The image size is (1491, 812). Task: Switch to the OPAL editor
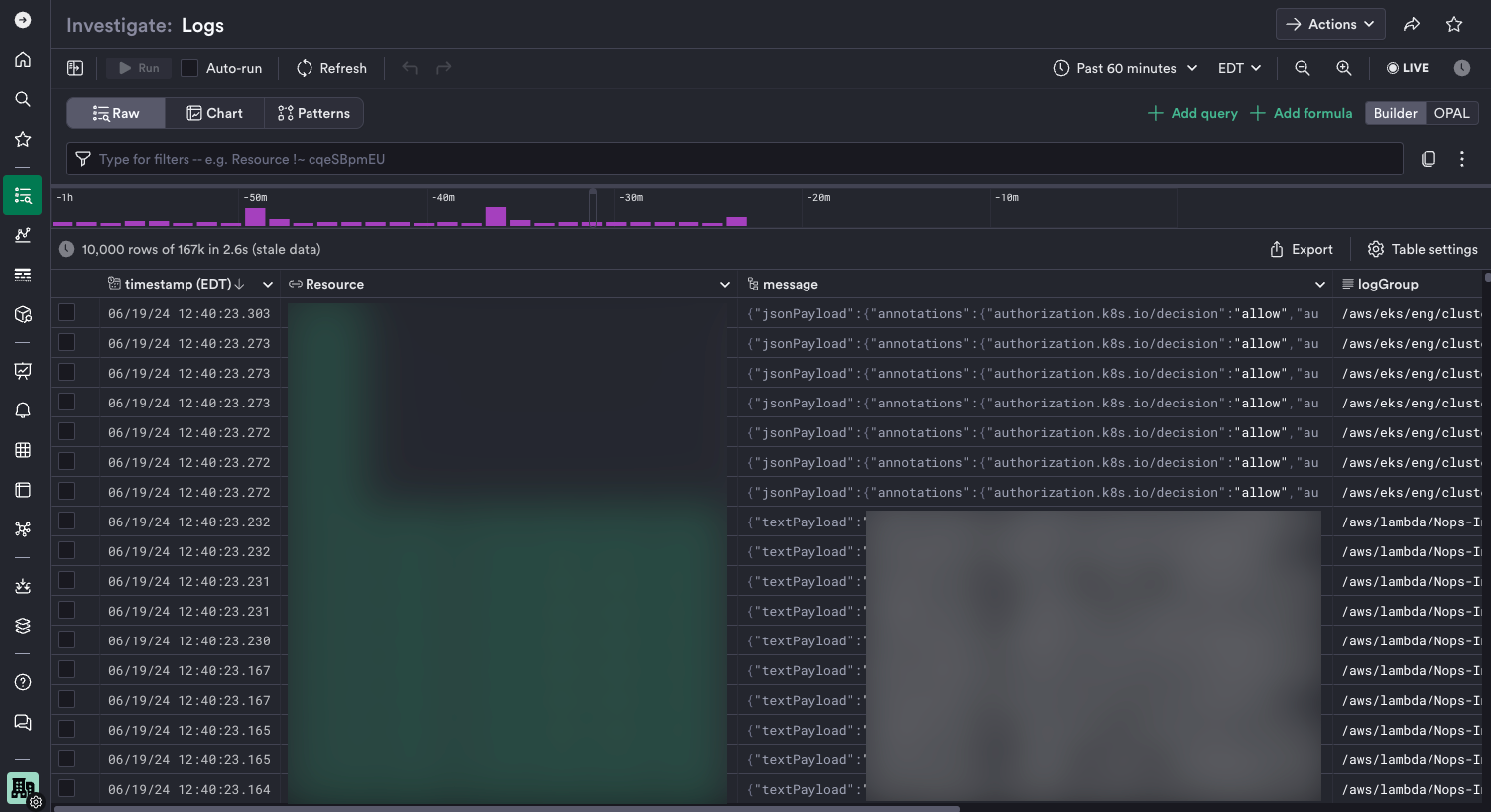coord(1451,113)
